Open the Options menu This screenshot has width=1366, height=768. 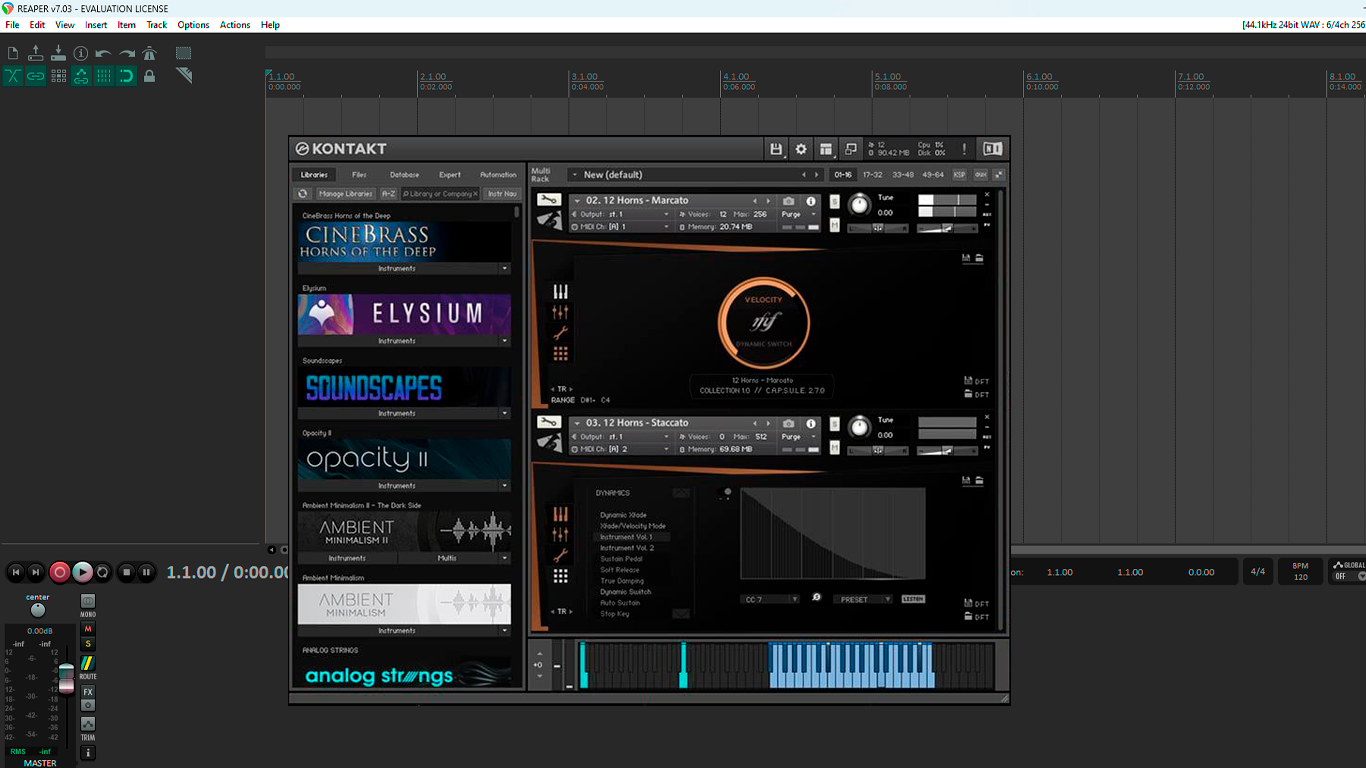coord(193,25)
